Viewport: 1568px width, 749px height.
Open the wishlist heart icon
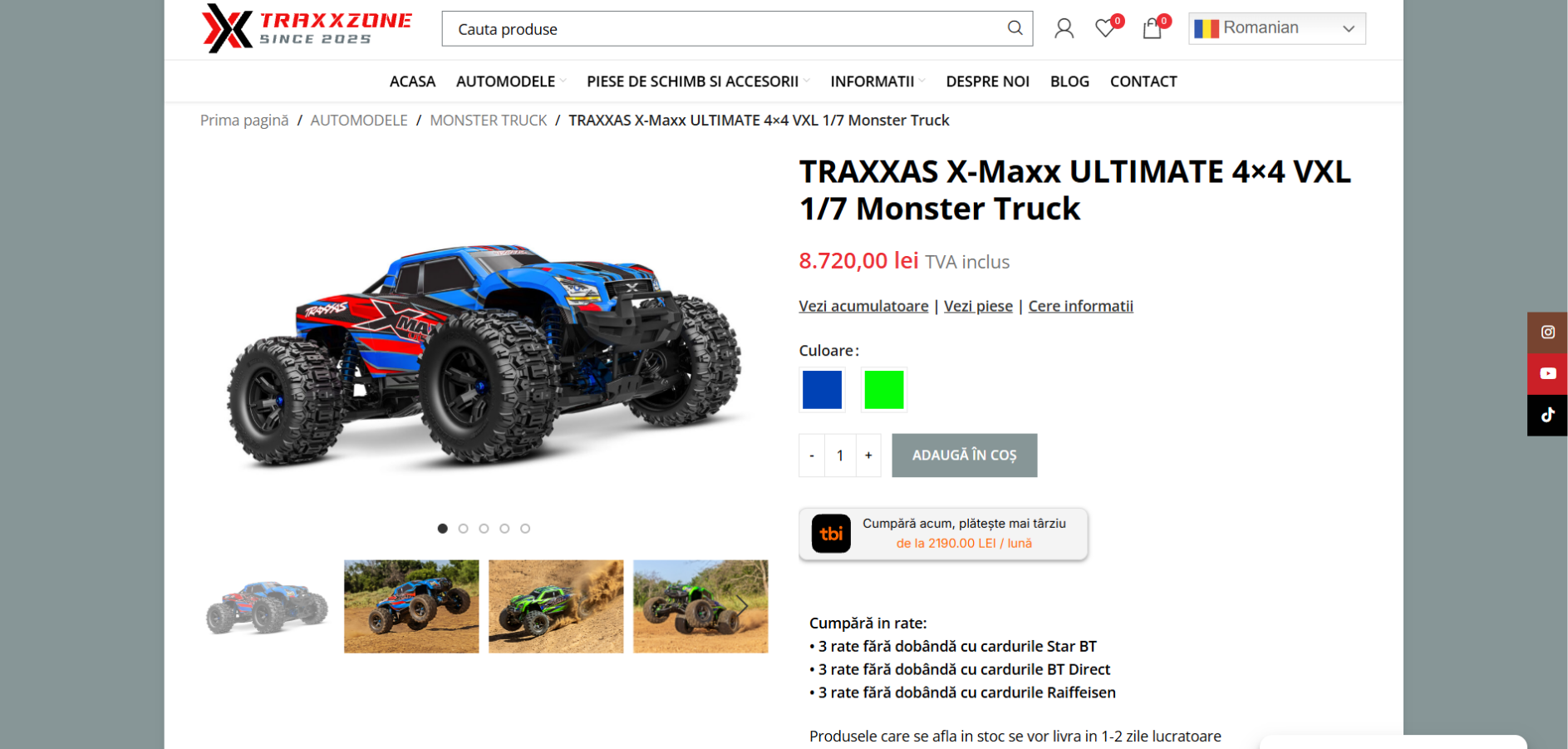pos(1105,28)
